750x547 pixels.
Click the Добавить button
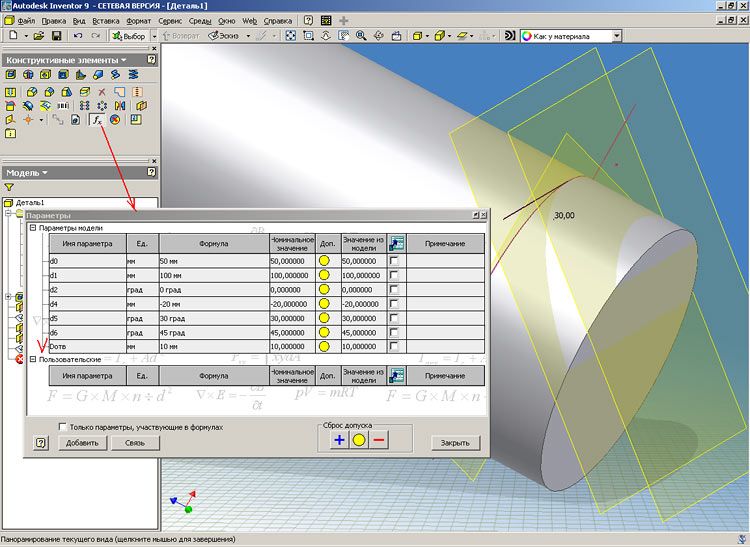tap(82, 443)
